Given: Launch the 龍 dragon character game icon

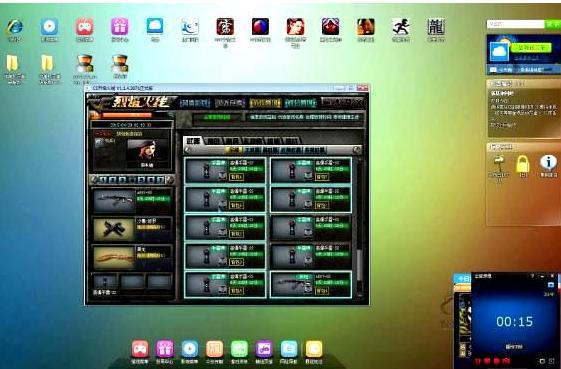Looking at the screenshot, I should tap(436, 27).
